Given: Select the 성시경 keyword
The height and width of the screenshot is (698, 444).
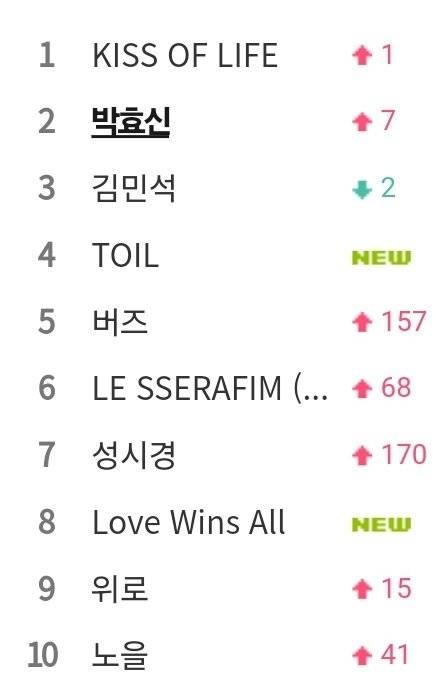Looking at the screenshot, I should click(133, 455).
